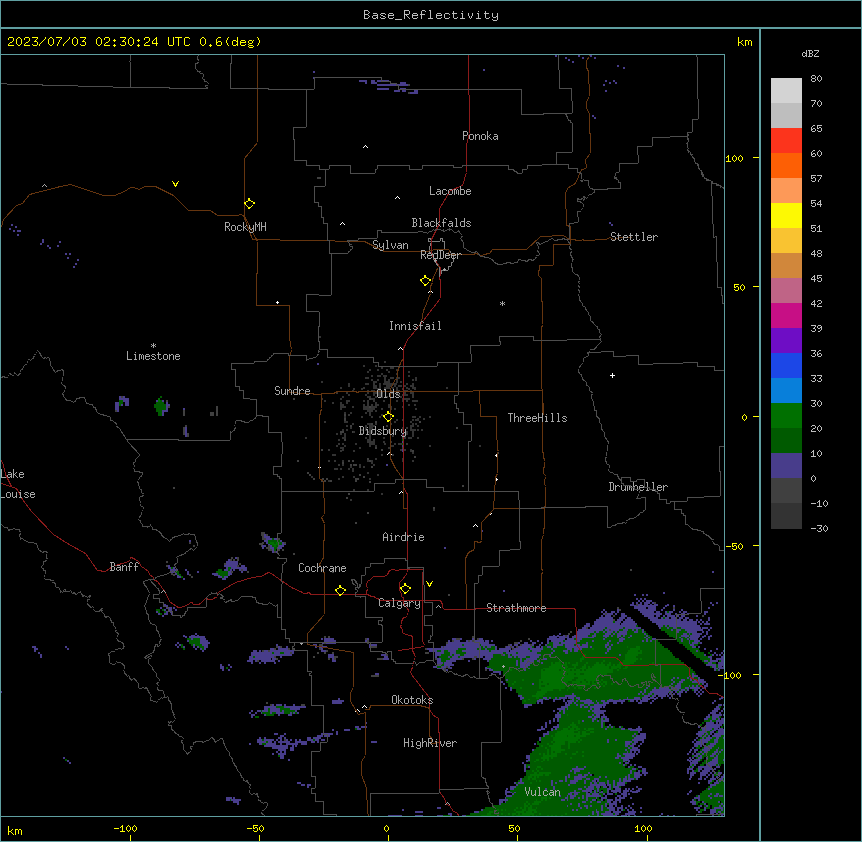Click the Drumheller label
The height and width of the screenshot is (842, 862).
(x=638, y=487)
